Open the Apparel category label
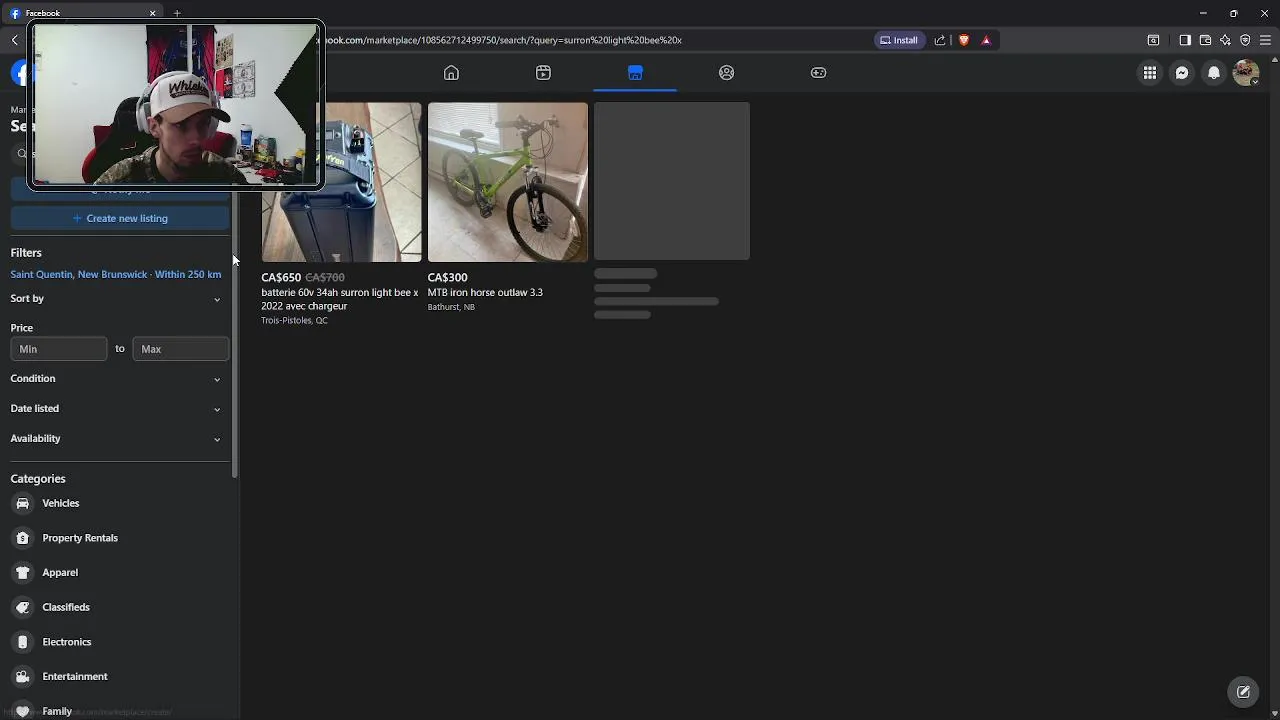The height and width of the screenshot is (720, 1280). pos(60,572)
